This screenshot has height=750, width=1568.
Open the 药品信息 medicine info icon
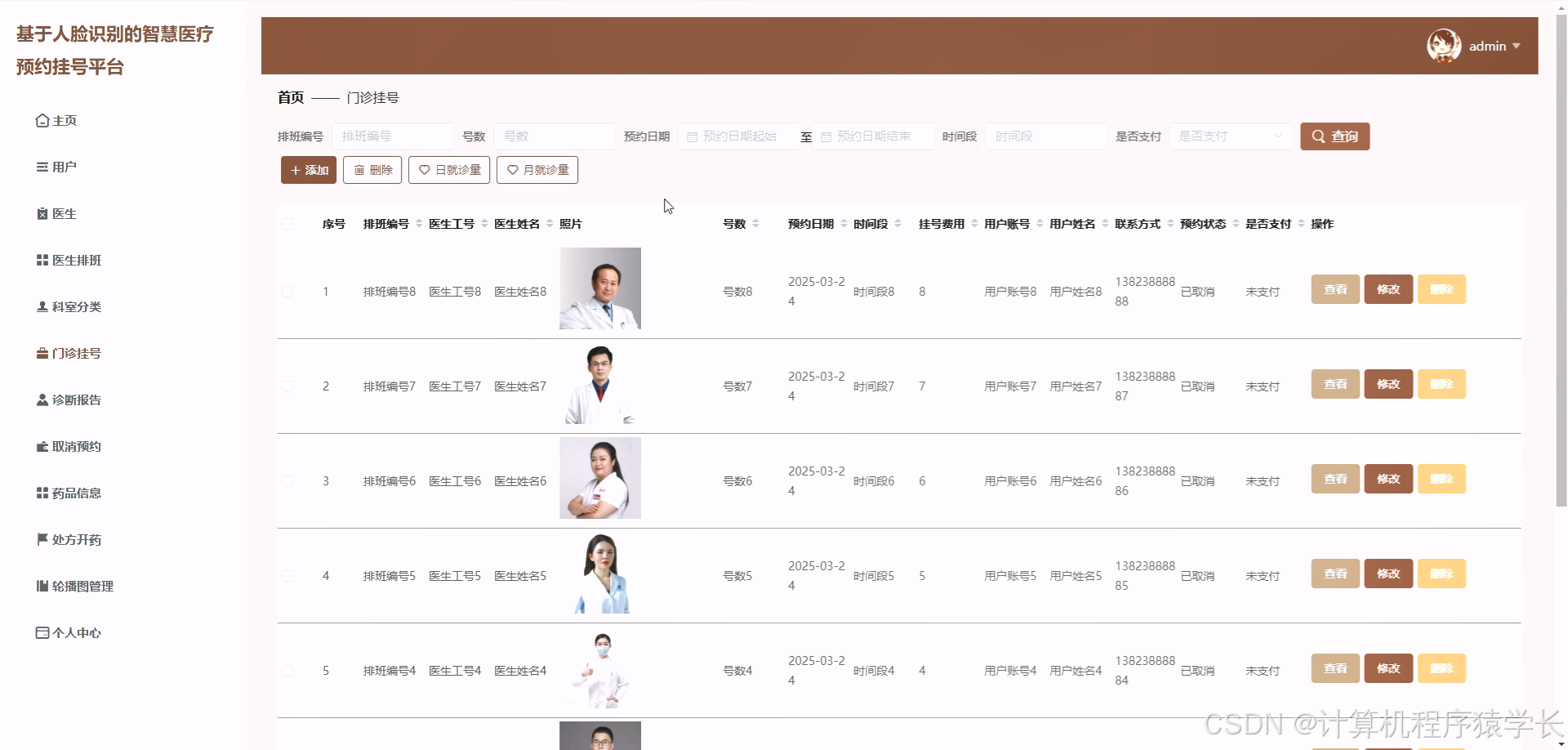pos(42,493)
